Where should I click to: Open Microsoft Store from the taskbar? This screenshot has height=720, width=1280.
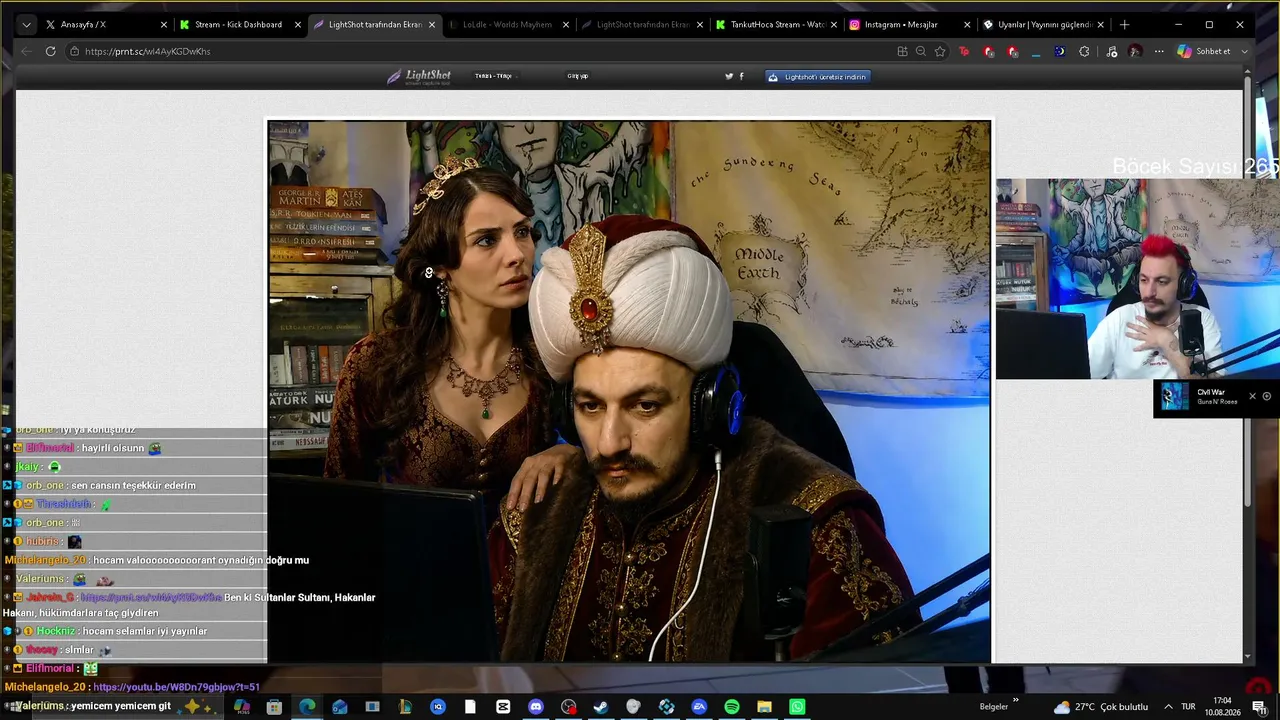click(x=274, y=707)
